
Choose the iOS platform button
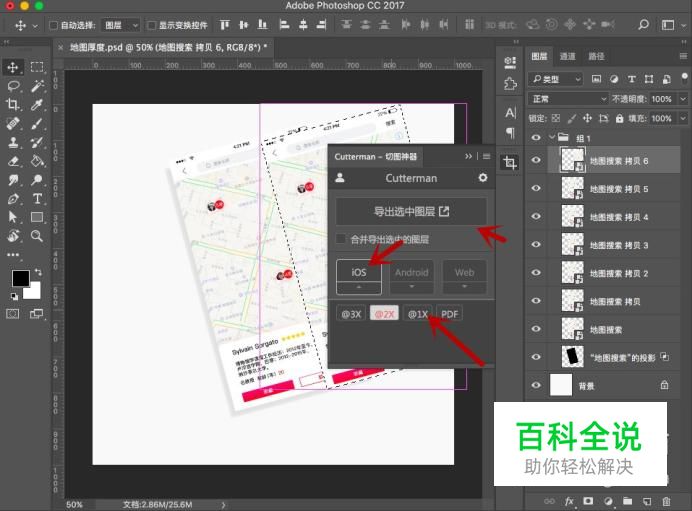[359, 271]
